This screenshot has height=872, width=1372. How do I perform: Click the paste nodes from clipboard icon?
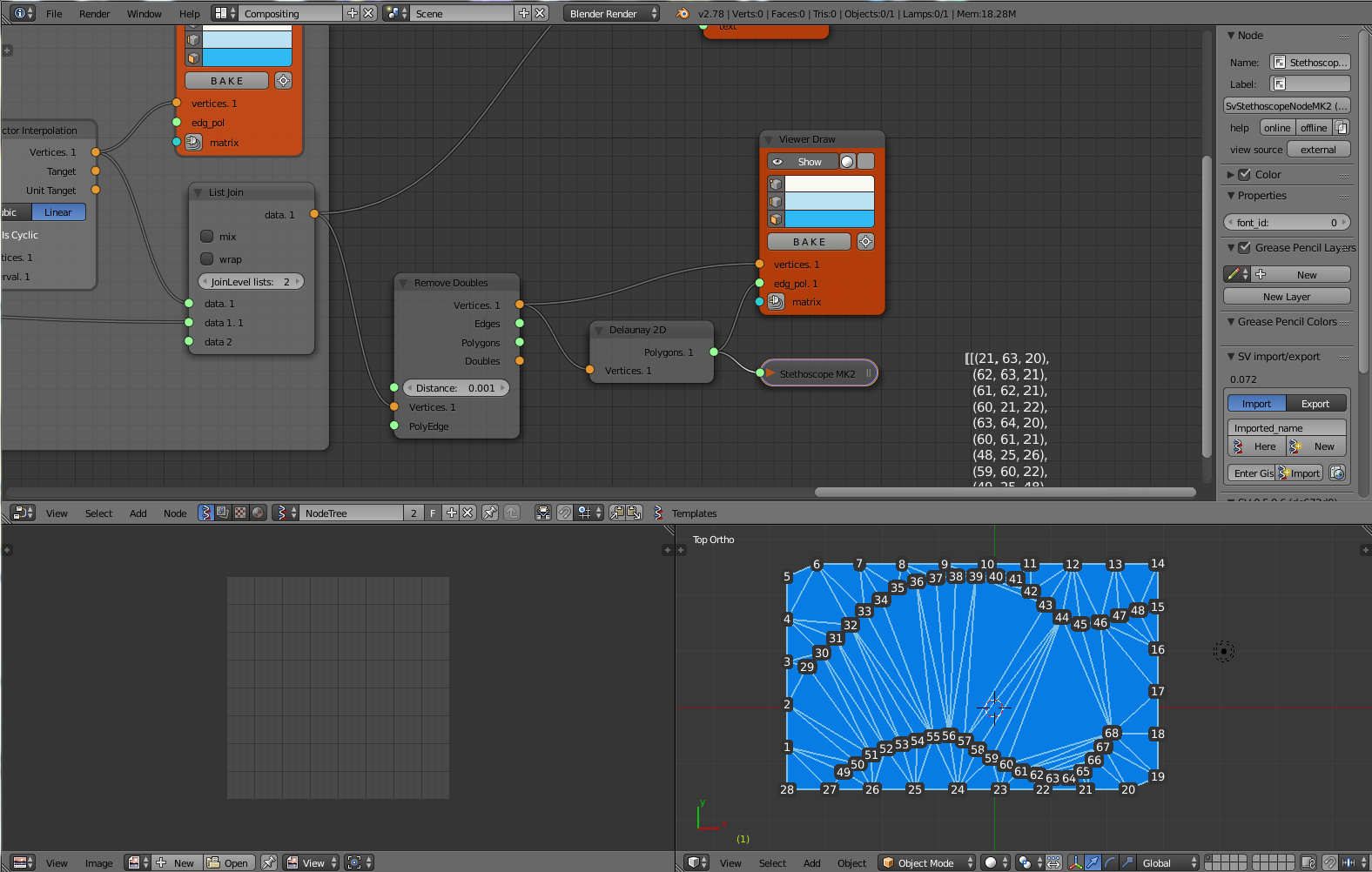coord(635,513)
